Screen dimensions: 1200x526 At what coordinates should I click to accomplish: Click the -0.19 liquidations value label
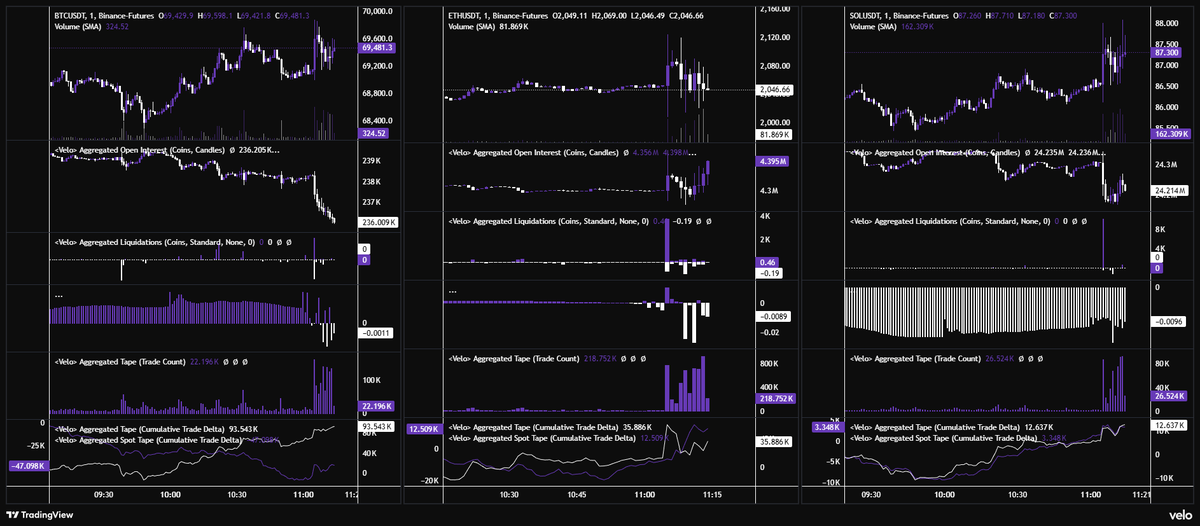[x=769, y=273]
